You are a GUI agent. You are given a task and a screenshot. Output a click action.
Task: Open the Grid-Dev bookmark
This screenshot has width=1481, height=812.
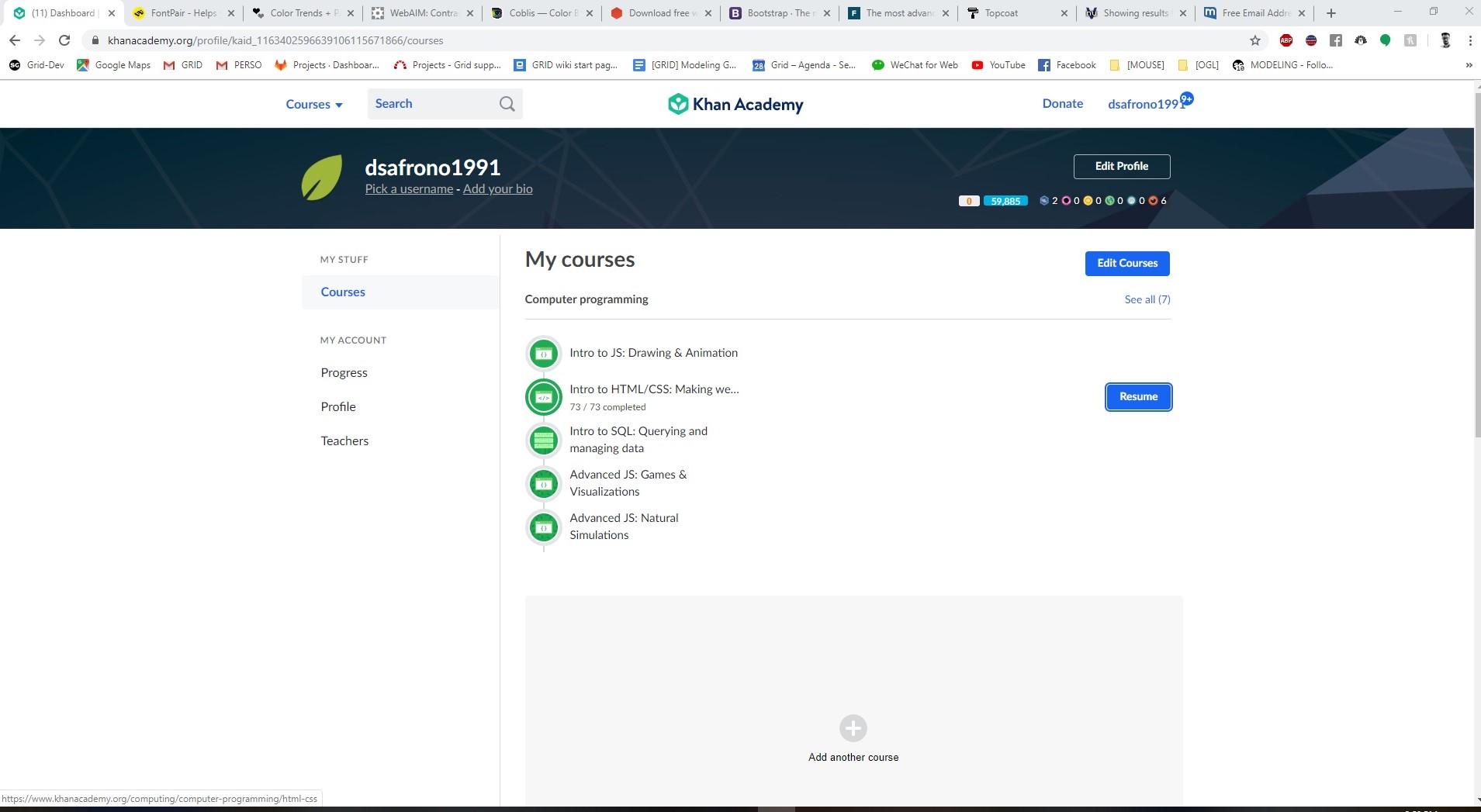point(36,65)
